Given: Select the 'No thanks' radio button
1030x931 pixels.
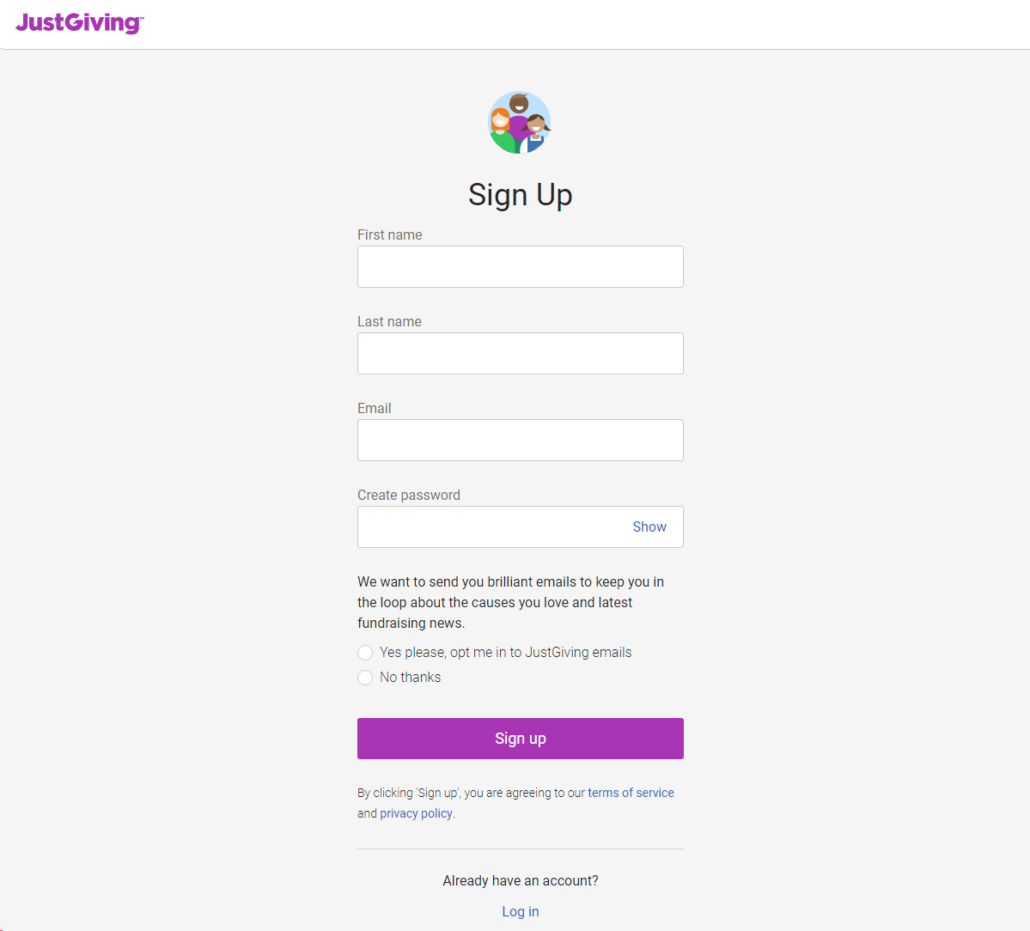Looking at the screenshot, I should click(365, 677).
